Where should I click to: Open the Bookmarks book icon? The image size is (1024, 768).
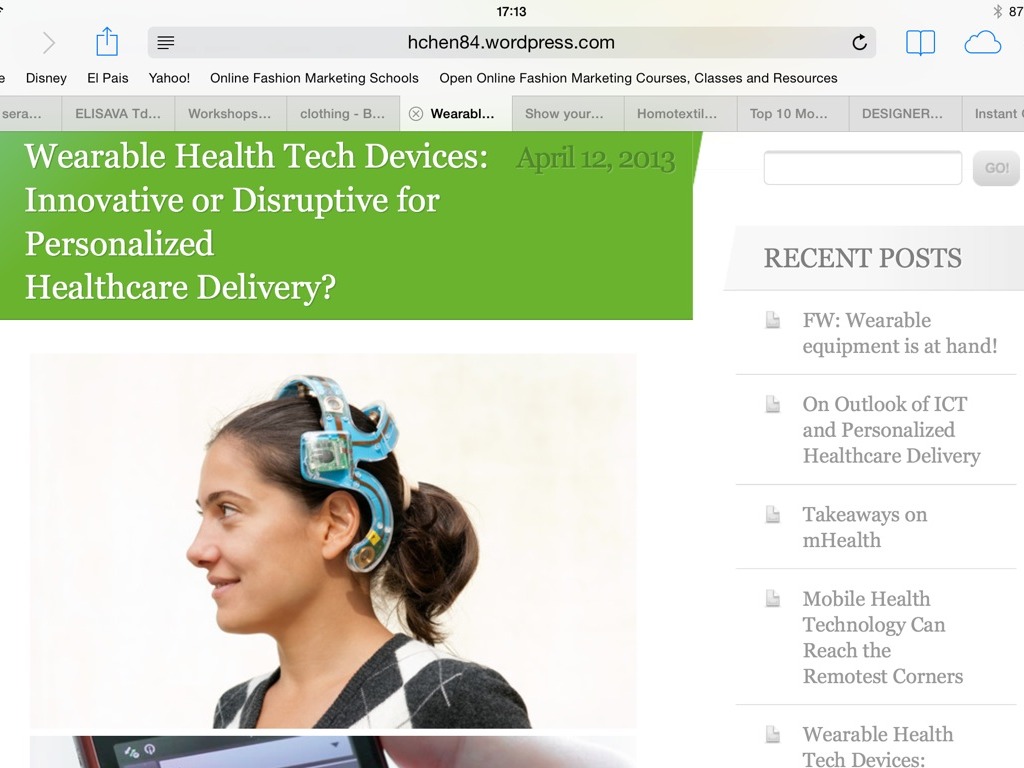click(x=920, y=43)
